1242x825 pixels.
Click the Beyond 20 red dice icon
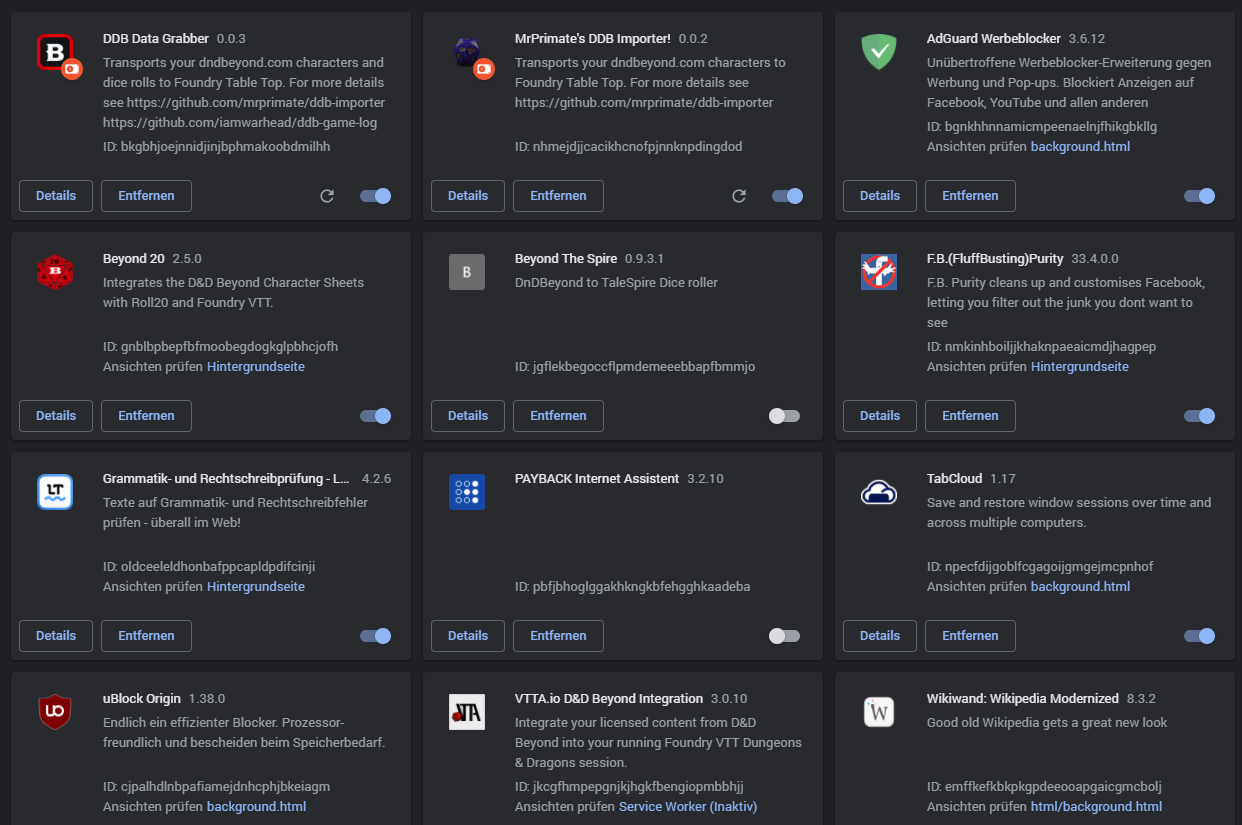(55, 271)
